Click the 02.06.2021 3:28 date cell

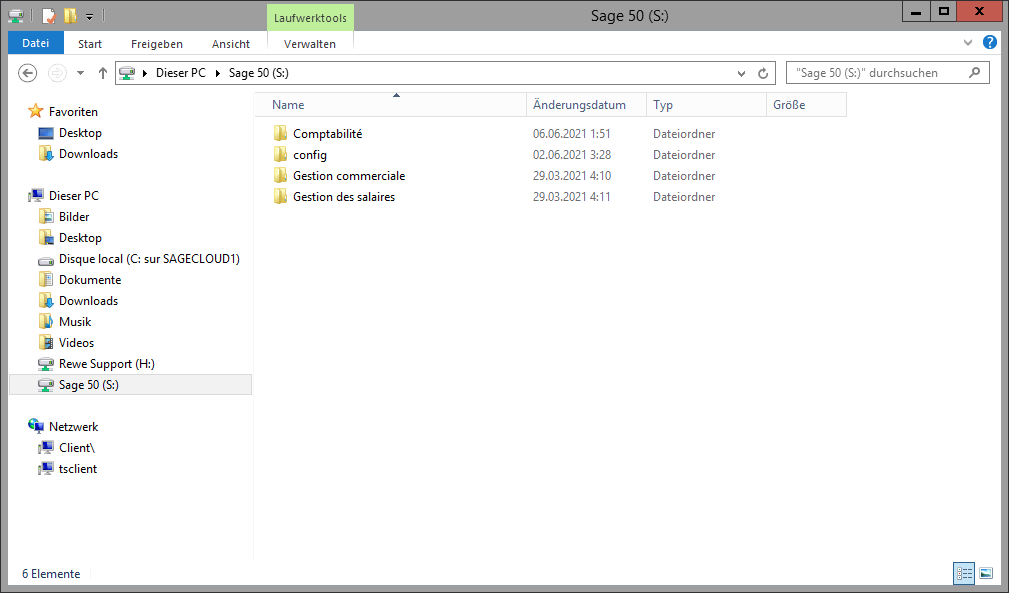[x=571, y=155]
